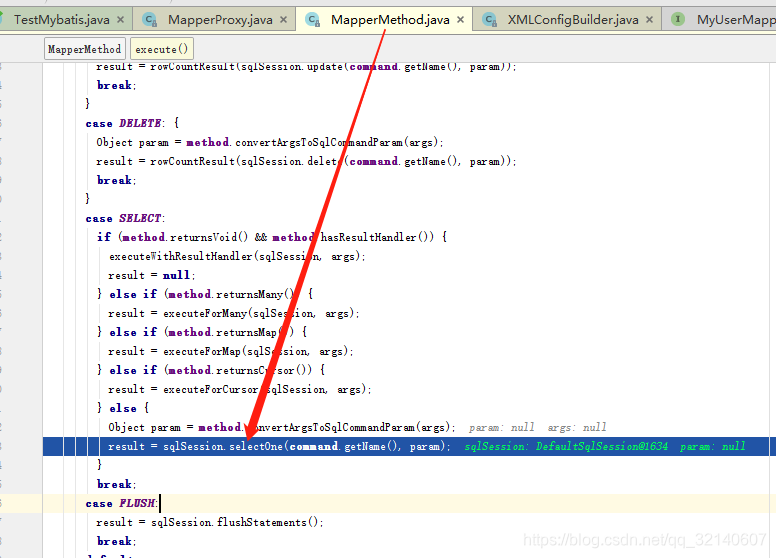Click the 'result = null;' line
776x558 pixels.
152,275
